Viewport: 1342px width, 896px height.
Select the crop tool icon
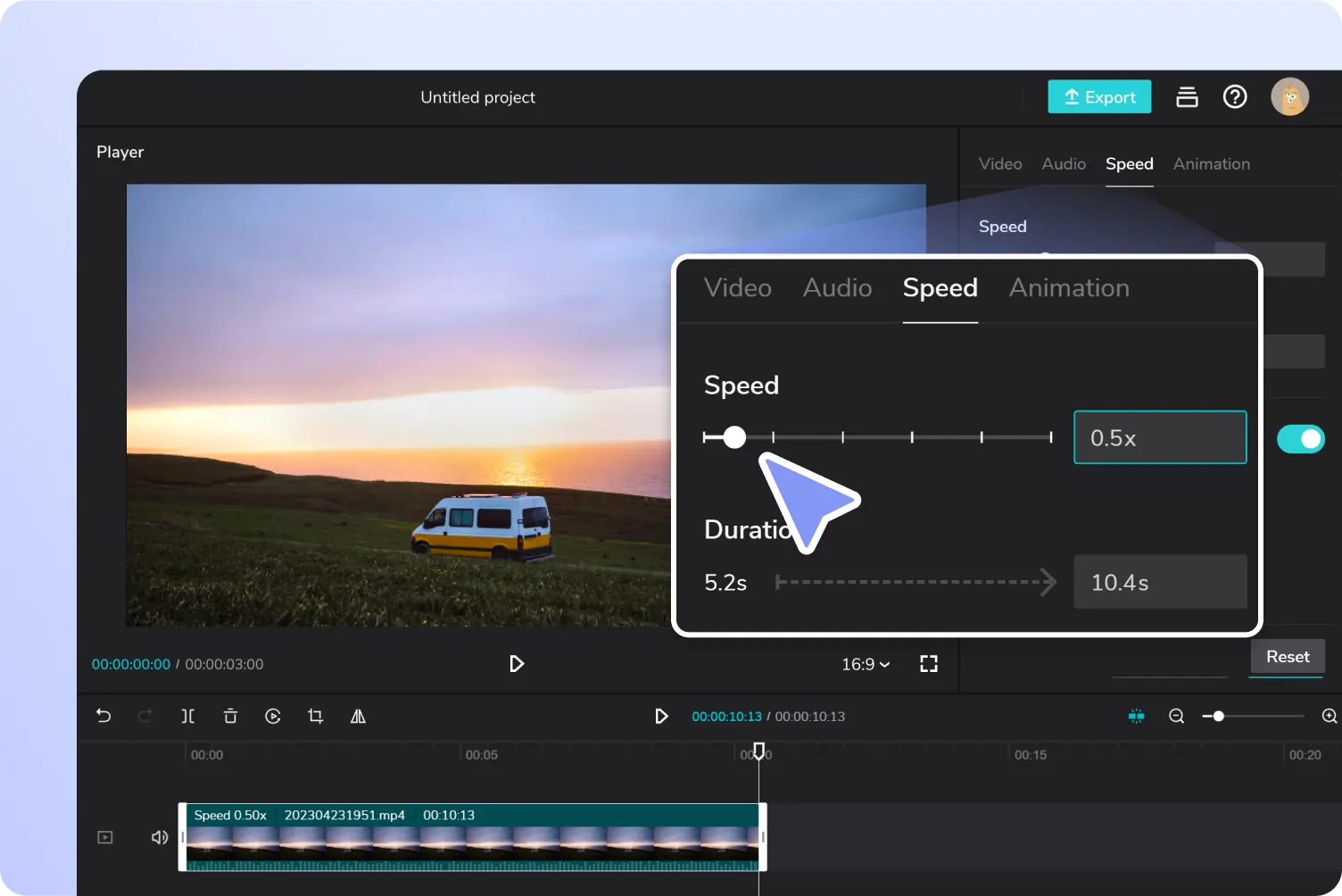pos(315,716)
